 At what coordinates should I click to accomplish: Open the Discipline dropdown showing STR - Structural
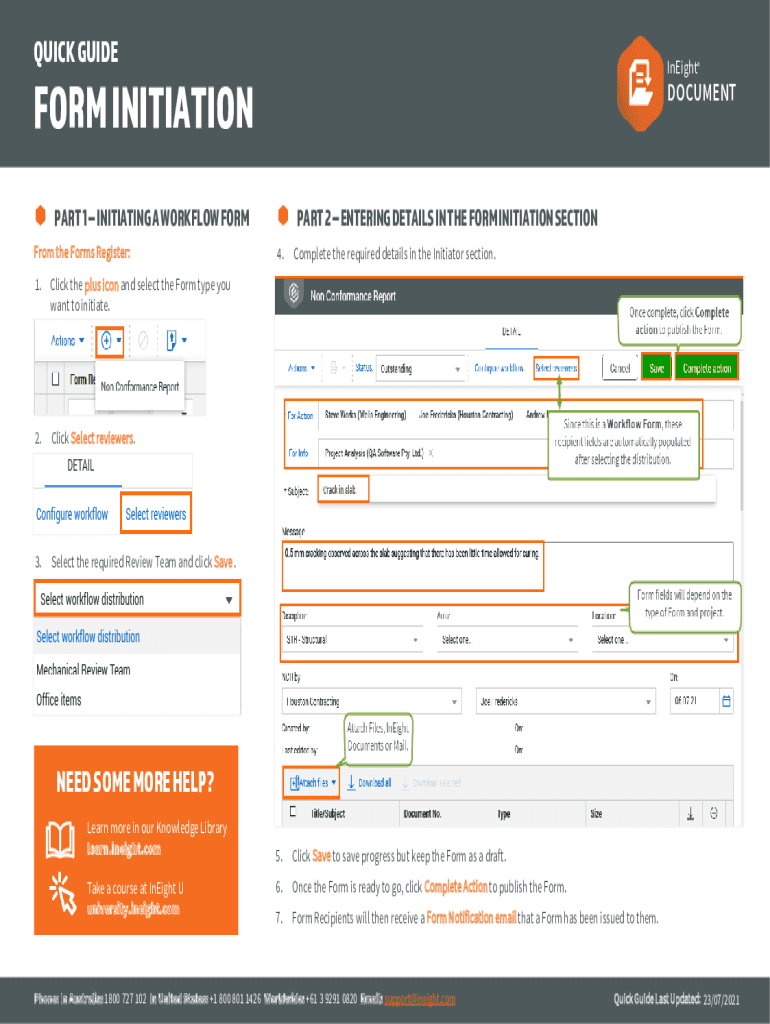352,640
